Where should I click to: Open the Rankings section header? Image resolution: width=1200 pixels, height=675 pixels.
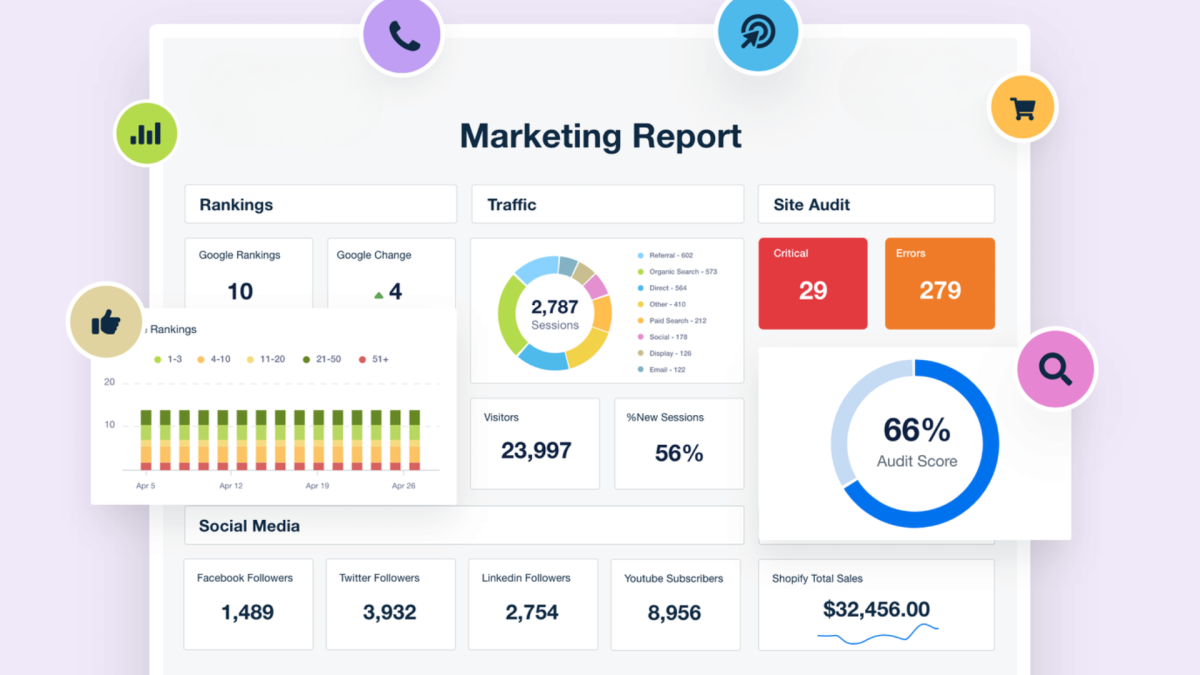click(321, 204)
